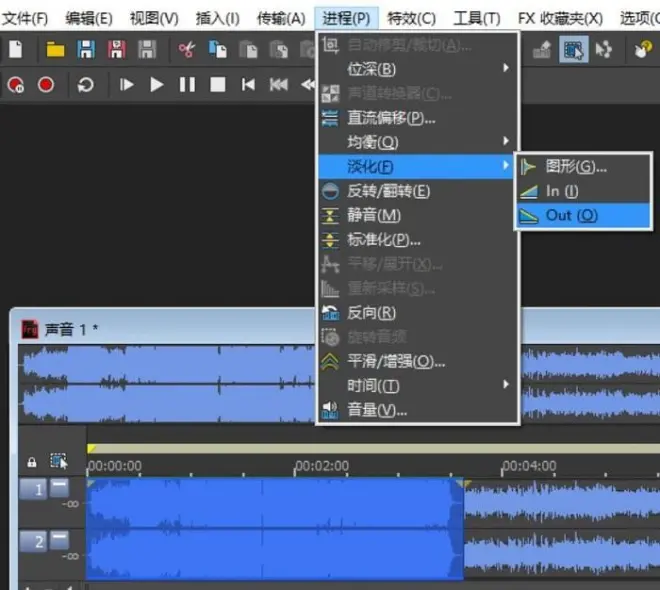Click the gray Save All floppy icon
Image resolution: width=660 pixels, height=590 pixels.
point(147,50)
